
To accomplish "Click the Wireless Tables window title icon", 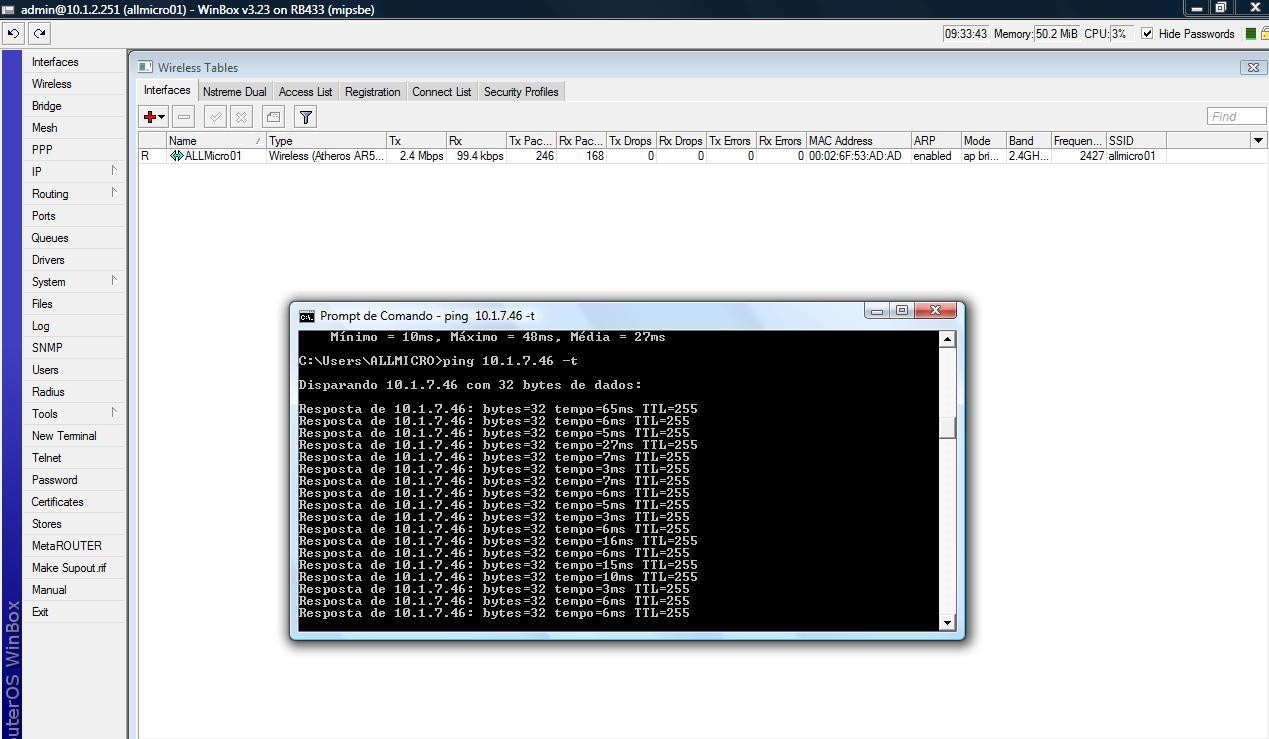I will 146,67.
